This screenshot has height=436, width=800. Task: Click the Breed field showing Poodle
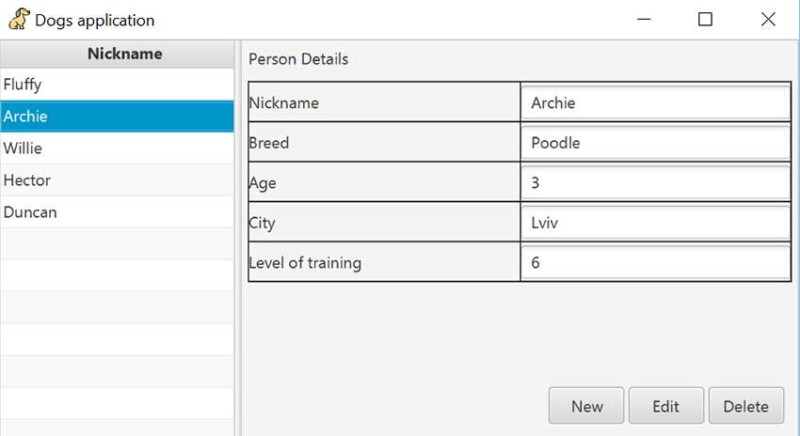pyautogui.click(x=656, y=142)
